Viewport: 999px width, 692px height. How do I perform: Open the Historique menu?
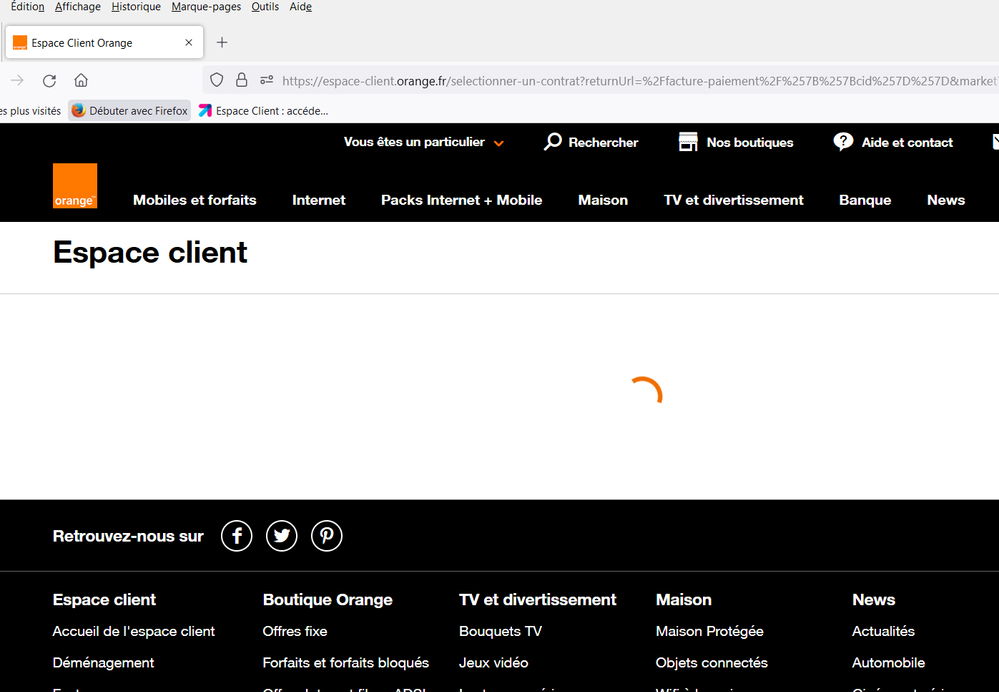pos(136,7)
